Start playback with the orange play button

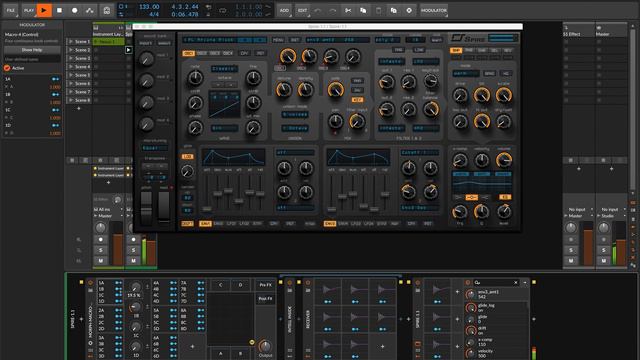click(x=44, y=10)
